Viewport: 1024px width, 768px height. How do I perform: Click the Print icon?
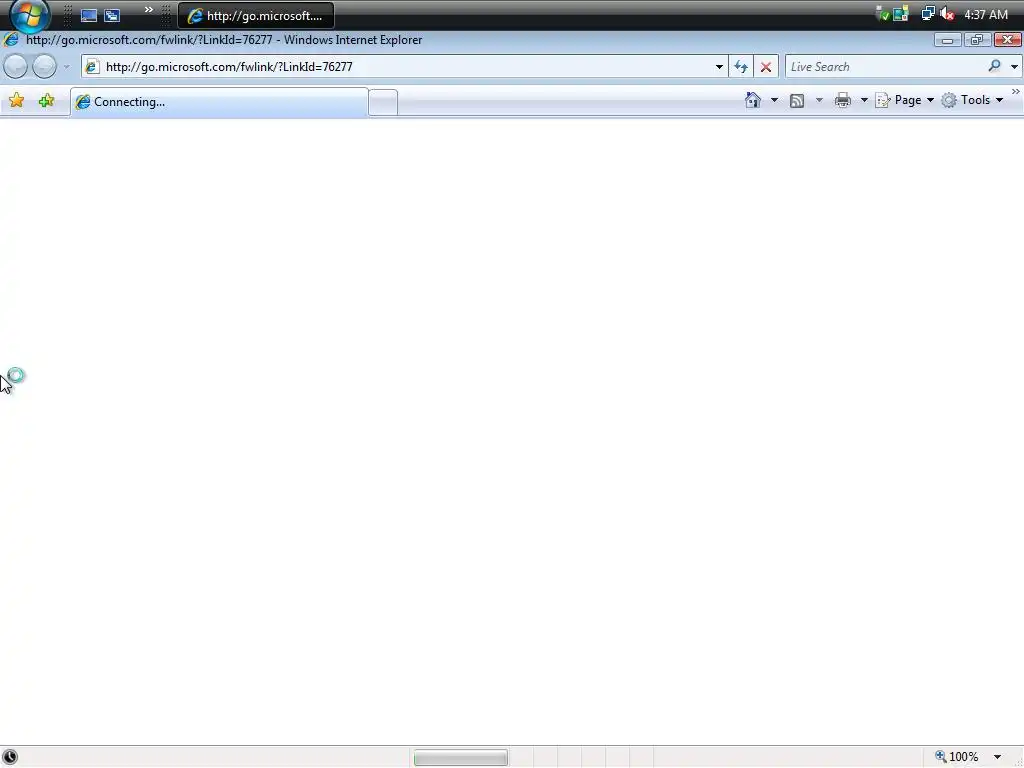[843, 100]
